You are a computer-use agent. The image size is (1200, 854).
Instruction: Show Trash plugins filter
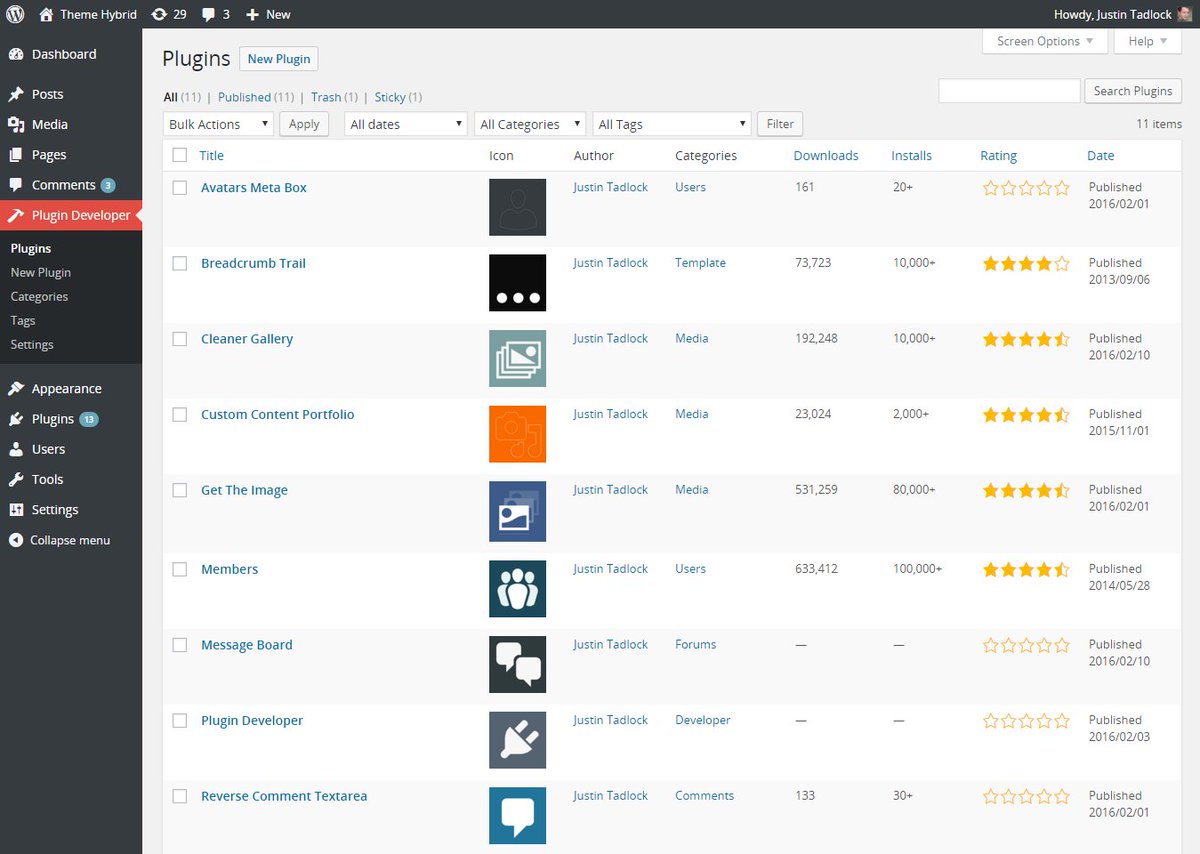326,97
